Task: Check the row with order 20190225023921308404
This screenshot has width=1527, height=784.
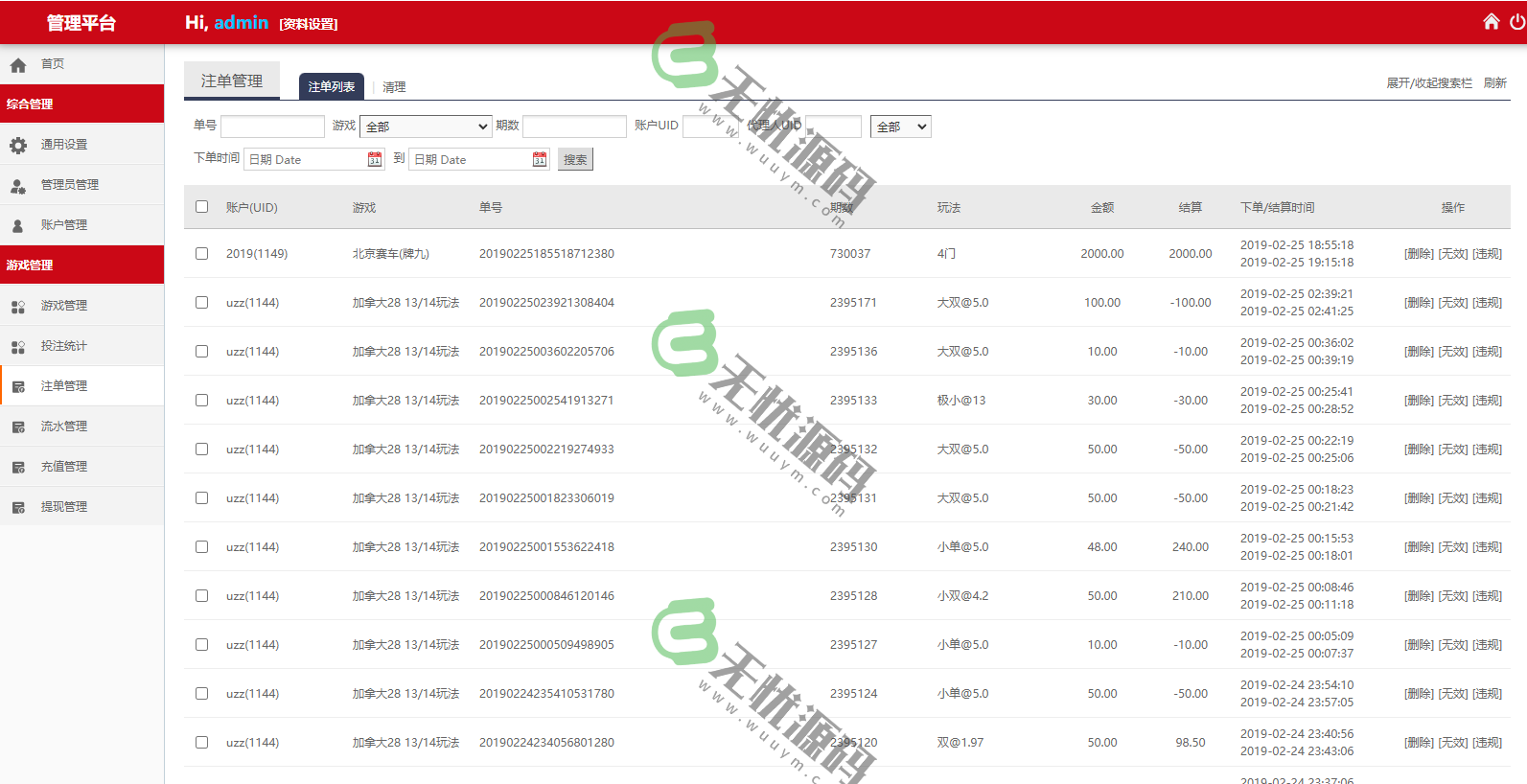Action: coord(201,303)
